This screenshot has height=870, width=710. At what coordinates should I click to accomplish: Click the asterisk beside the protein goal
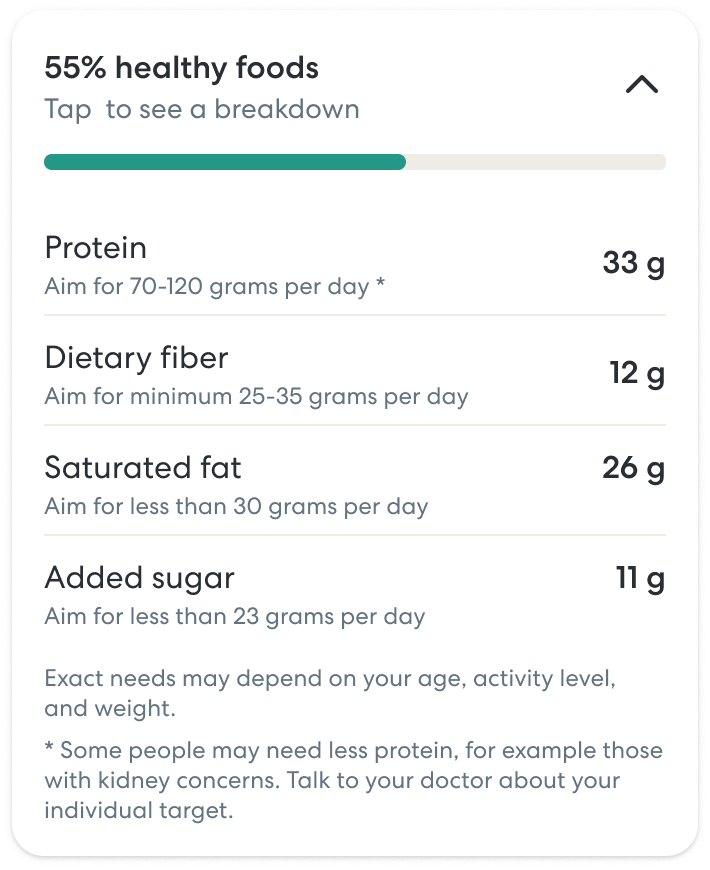pos(381,287)
